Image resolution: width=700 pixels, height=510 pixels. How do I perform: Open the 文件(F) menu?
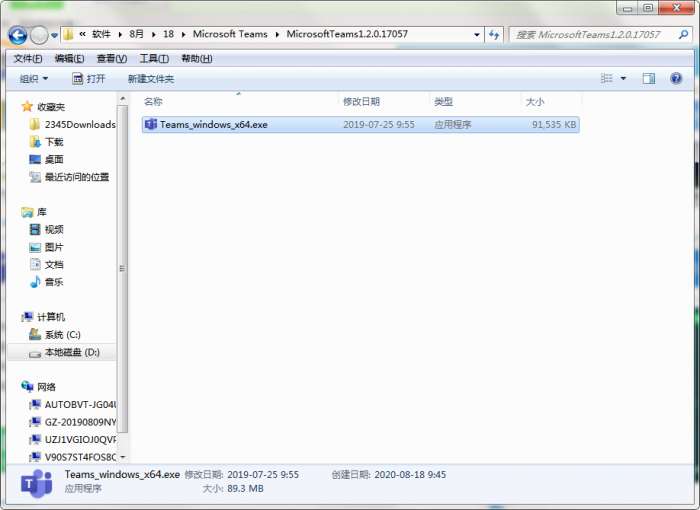(28, 59)
